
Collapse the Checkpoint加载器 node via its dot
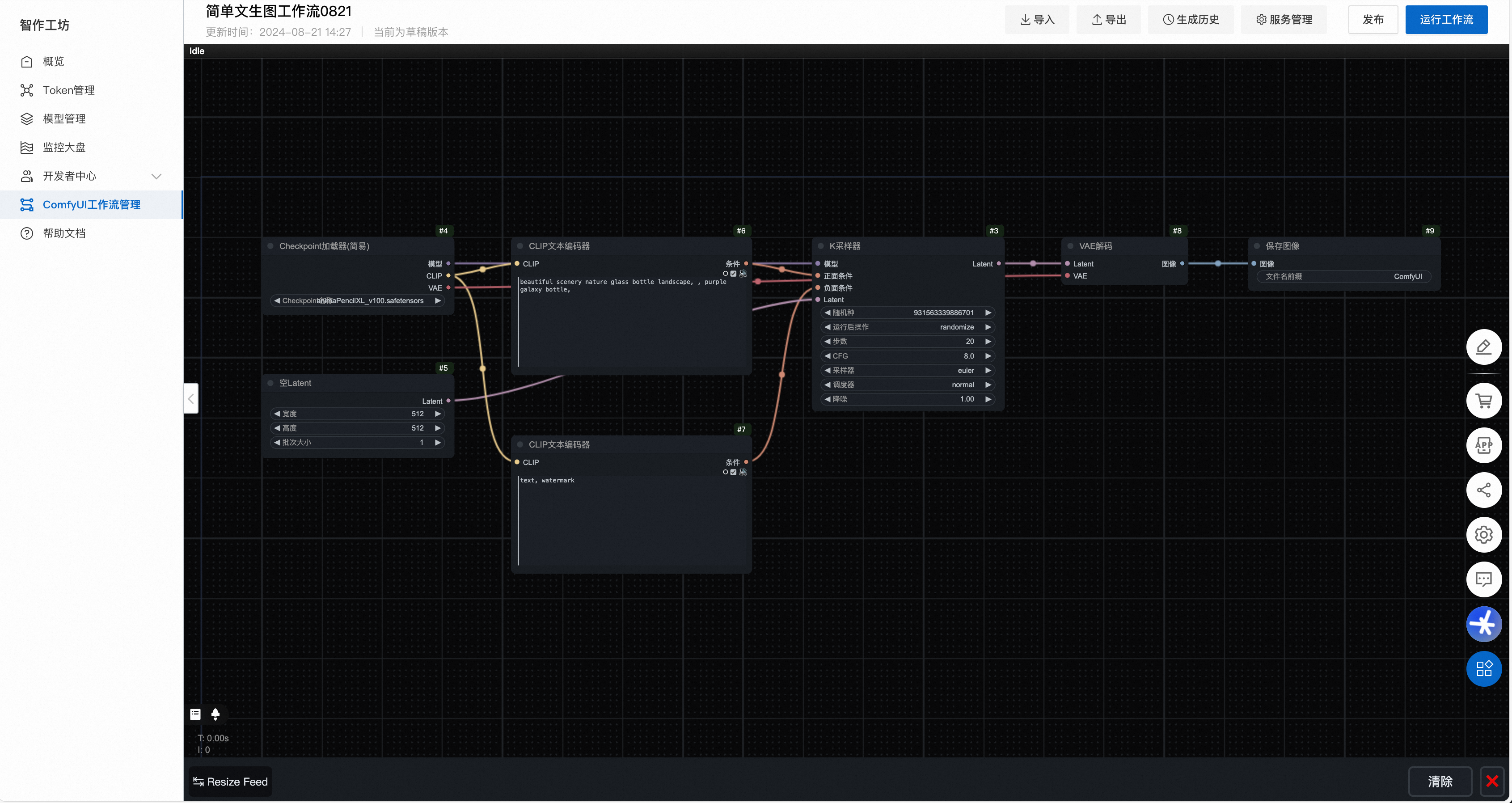tap(270, 246)
